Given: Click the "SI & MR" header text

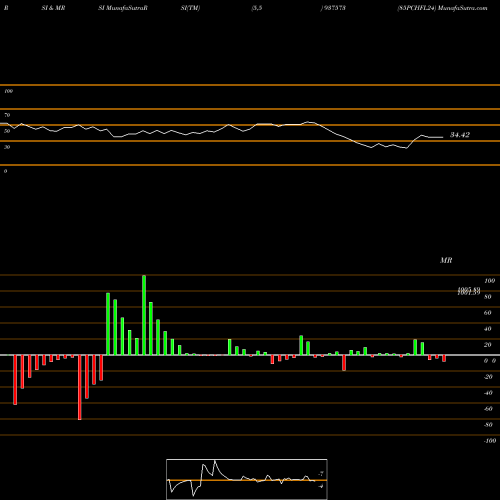Looking at the screenshot, I should (x=53, y=8).
